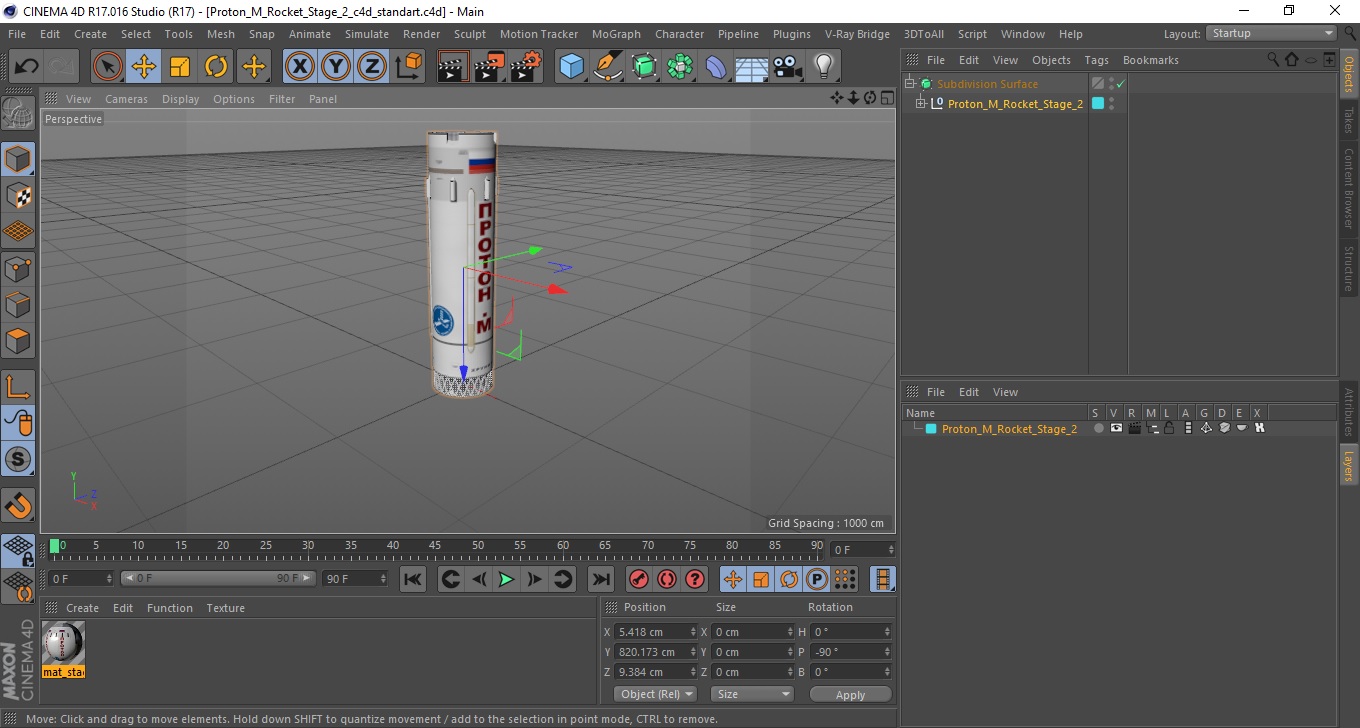Play the animation forward
This screenshot has width=1360, height=728.
506,579
